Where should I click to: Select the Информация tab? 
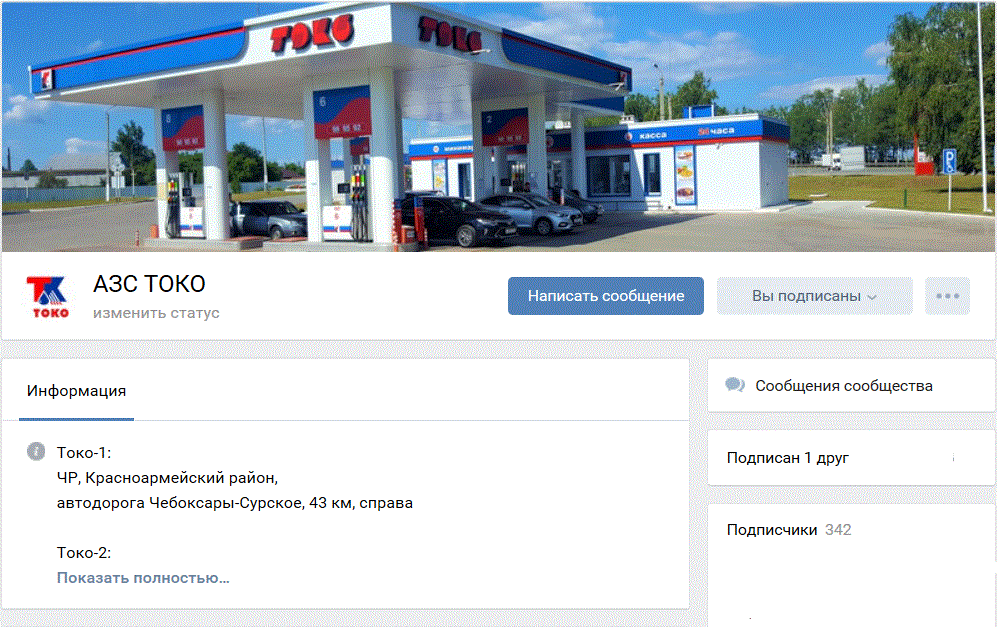pos(76,390)
